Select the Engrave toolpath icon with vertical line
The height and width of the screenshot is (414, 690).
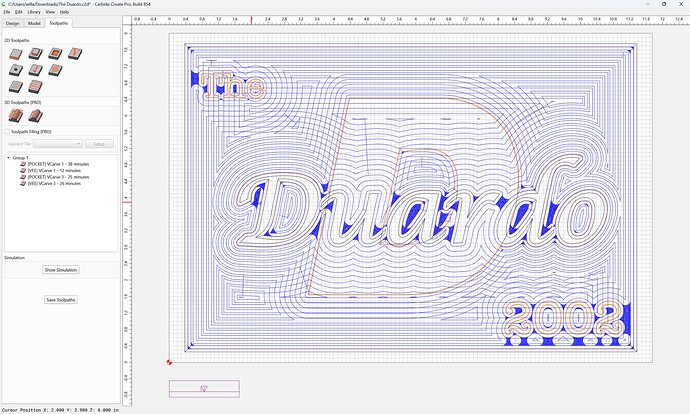point(36,70)
